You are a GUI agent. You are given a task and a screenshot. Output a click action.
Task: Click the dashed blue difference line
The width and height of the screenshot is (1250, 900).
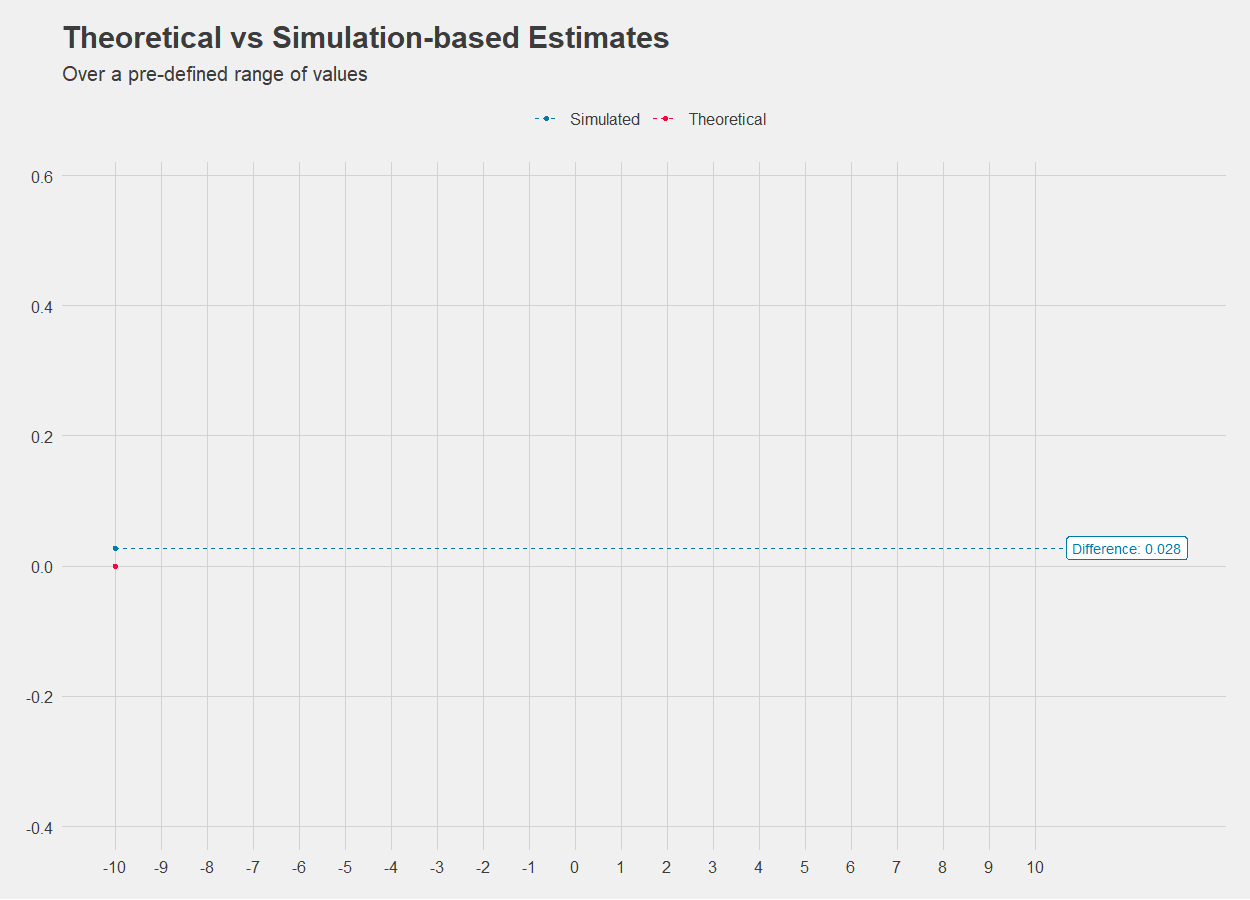point(590,548)
